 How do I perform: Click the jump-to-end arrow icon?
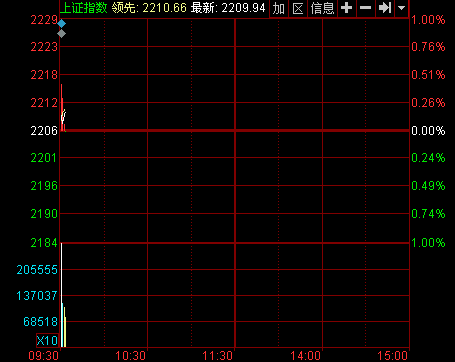click(x=385, y=8)
